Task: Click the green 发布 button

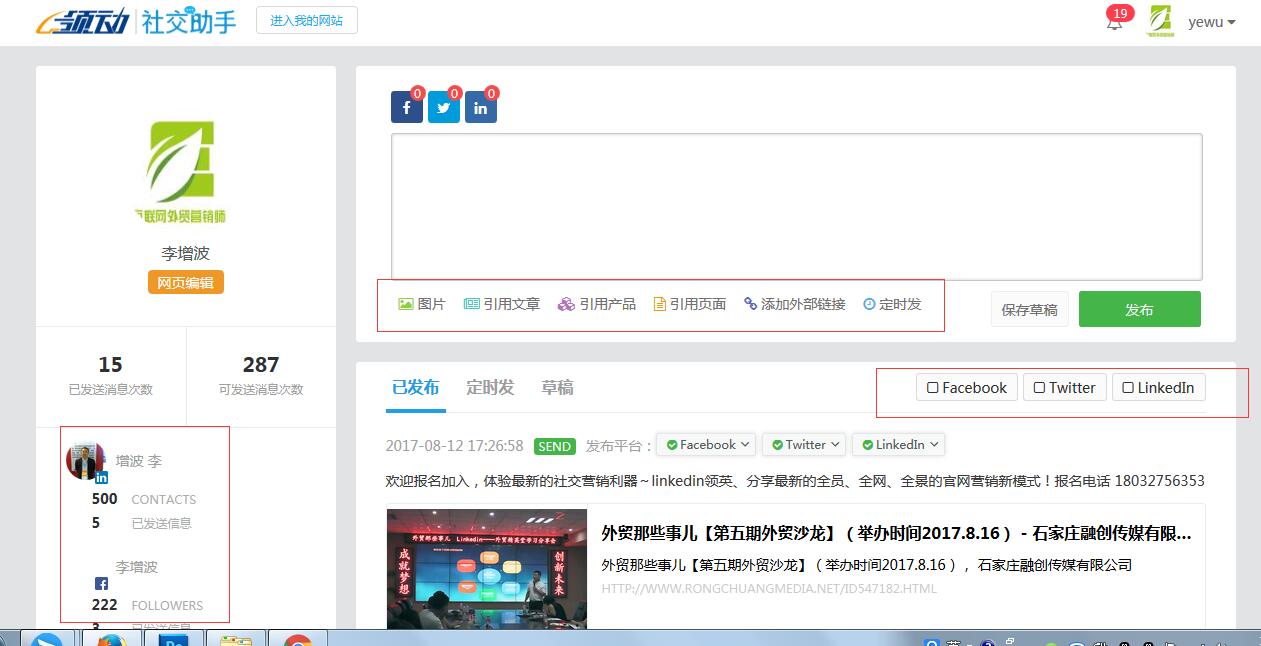Action: (1139, 310)
